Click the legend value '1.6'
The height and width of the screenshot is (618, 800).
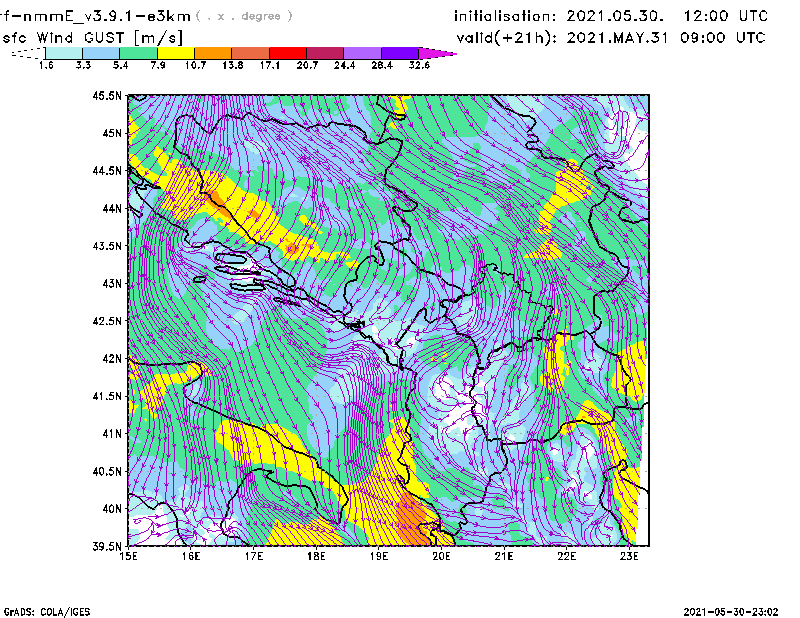46,65
